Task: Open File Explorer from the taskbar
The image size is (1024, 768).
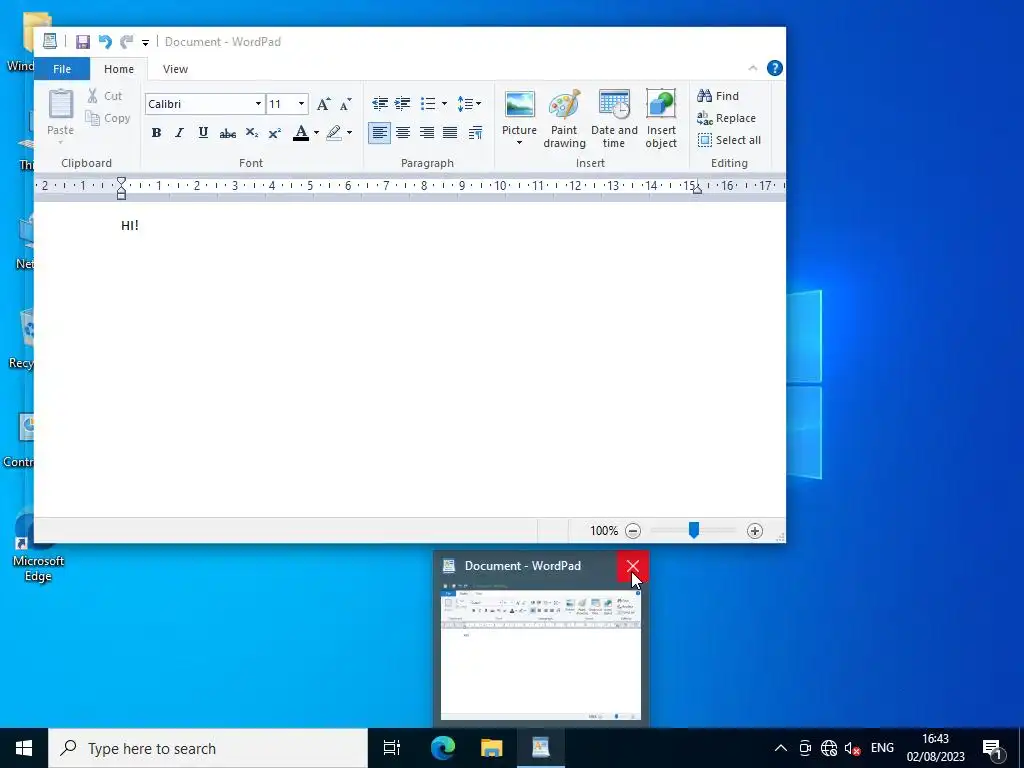Action: coord(492,748)
